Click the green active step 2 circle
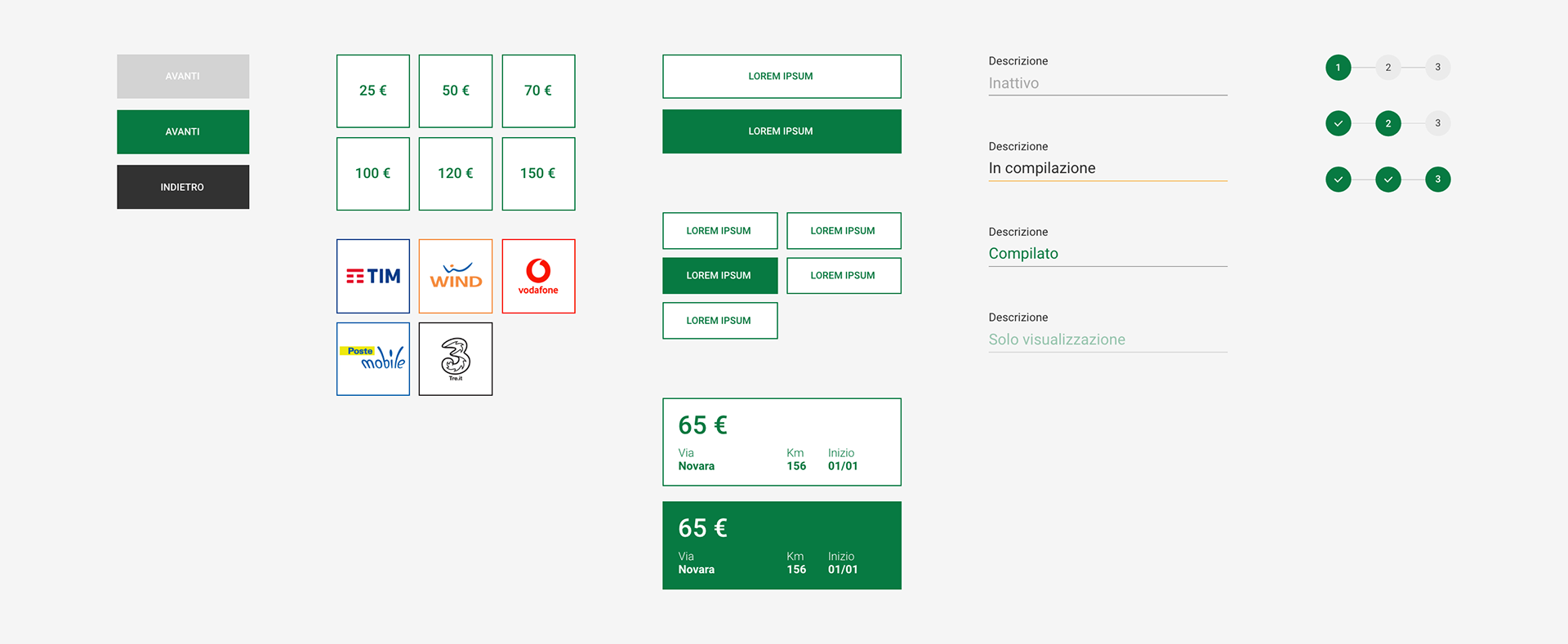Screen dimensions: 1568x644 point(1388,123)
